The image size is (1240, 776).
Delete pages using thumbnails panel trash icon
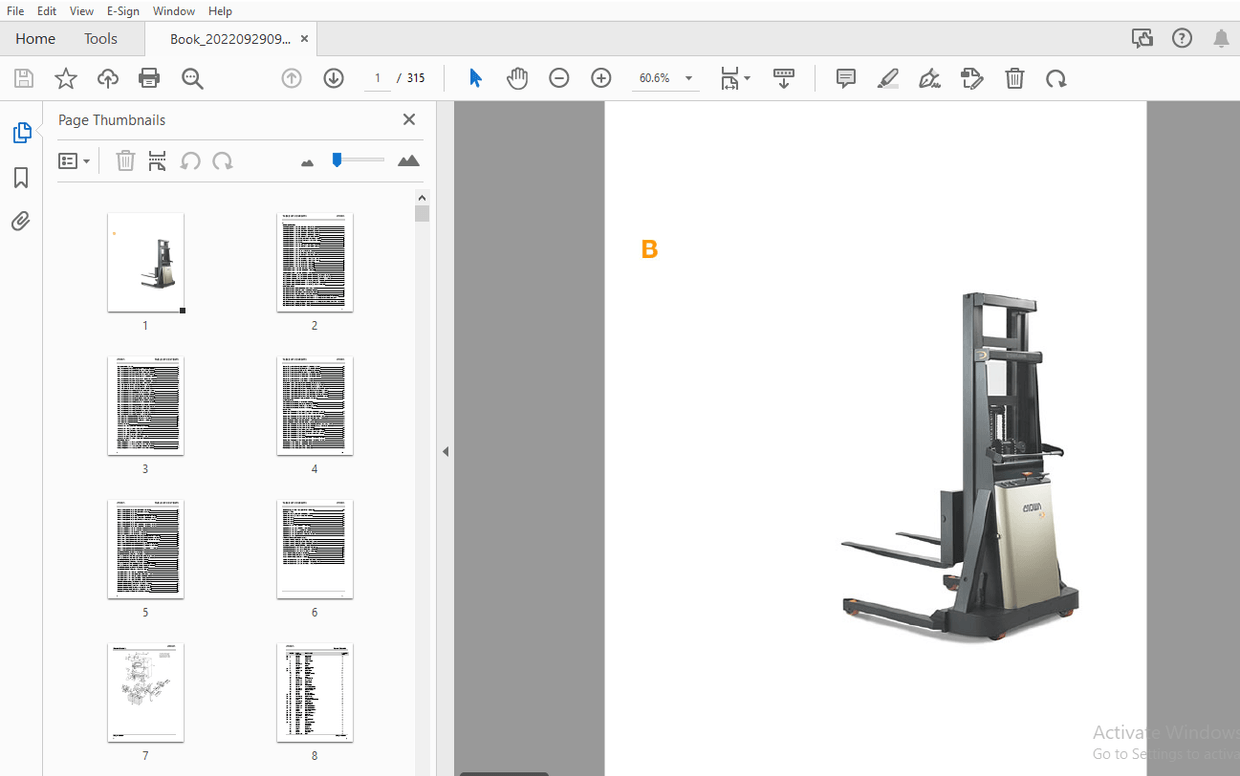[125, 160]
